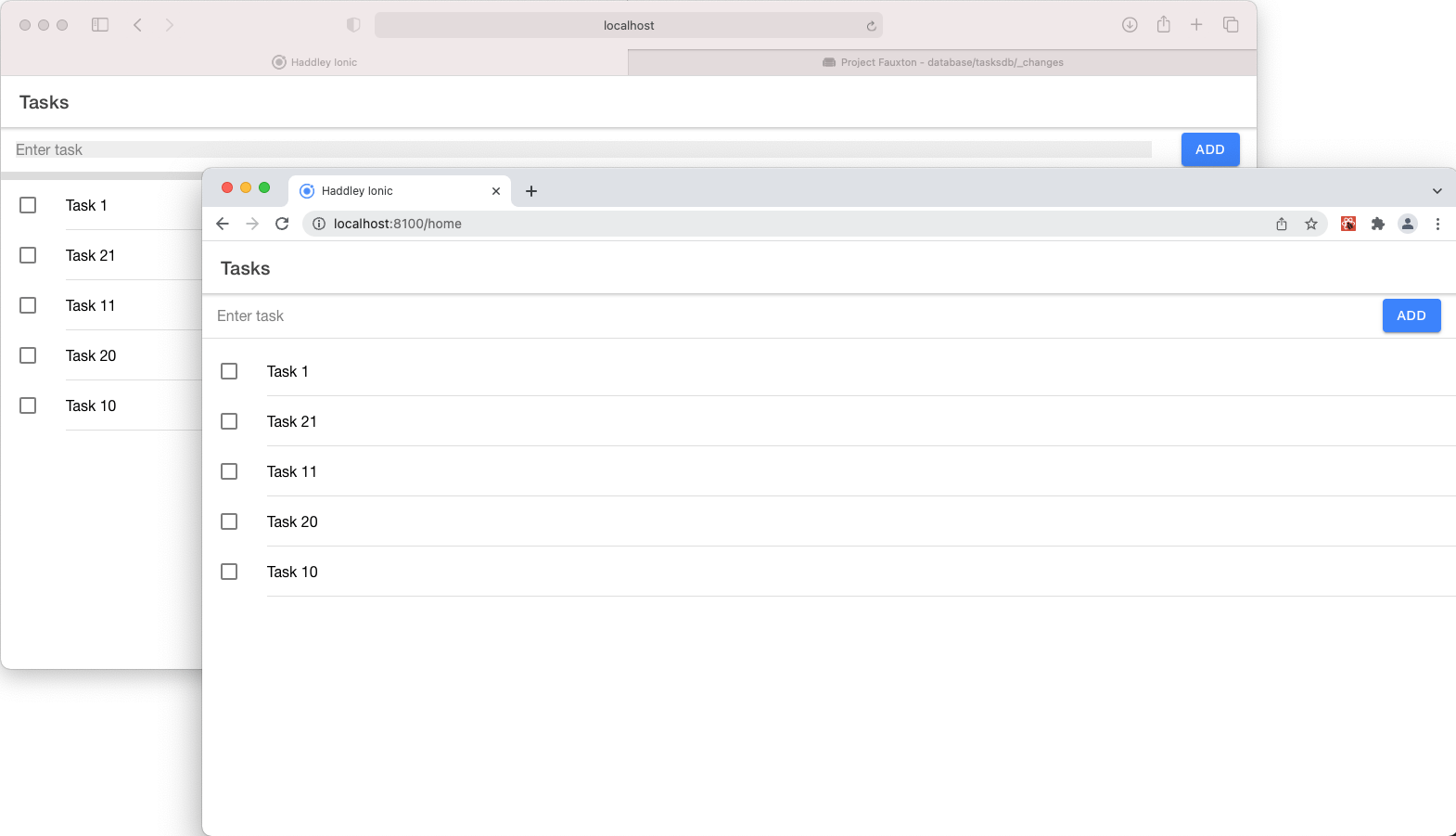Switch to Haddley Ionic Safari tab
Screen dimensions: 1456x836
[x=314, y=62]
